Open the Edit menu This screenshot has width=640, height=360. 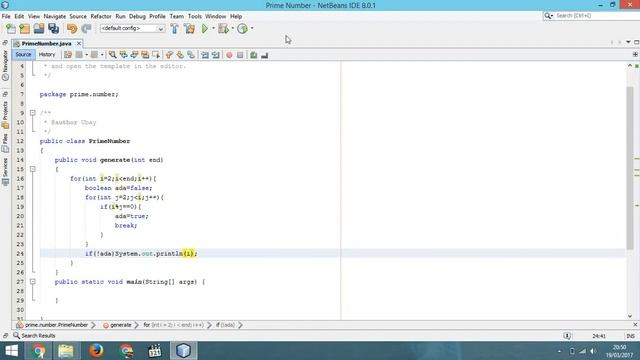coord(19,16)
